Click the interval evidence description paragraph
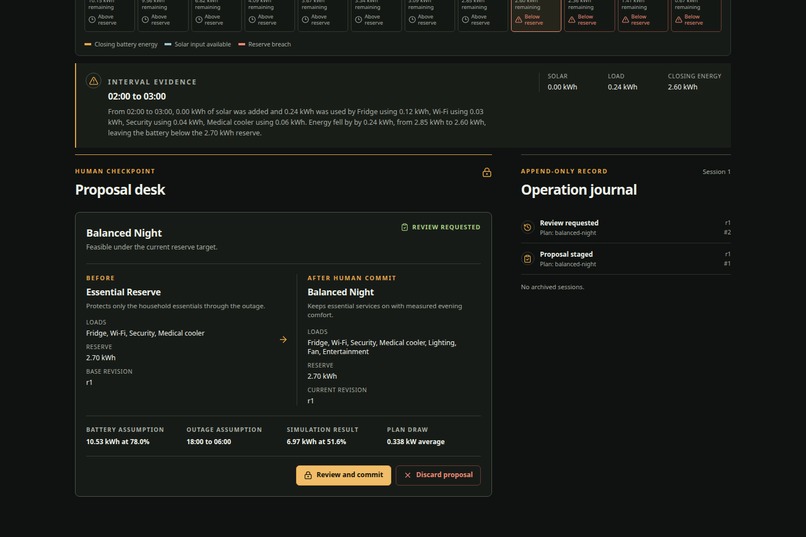The height and width of the screenshot is (537, 806). (297, 122)
